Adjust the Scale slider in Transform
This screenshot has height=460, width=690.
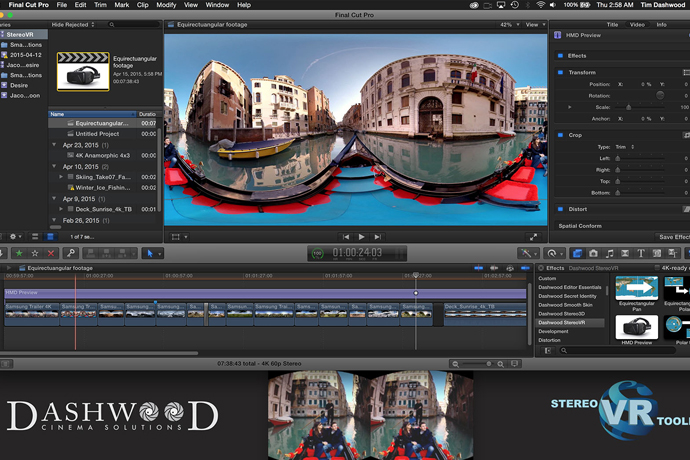[x=628, y=107]
